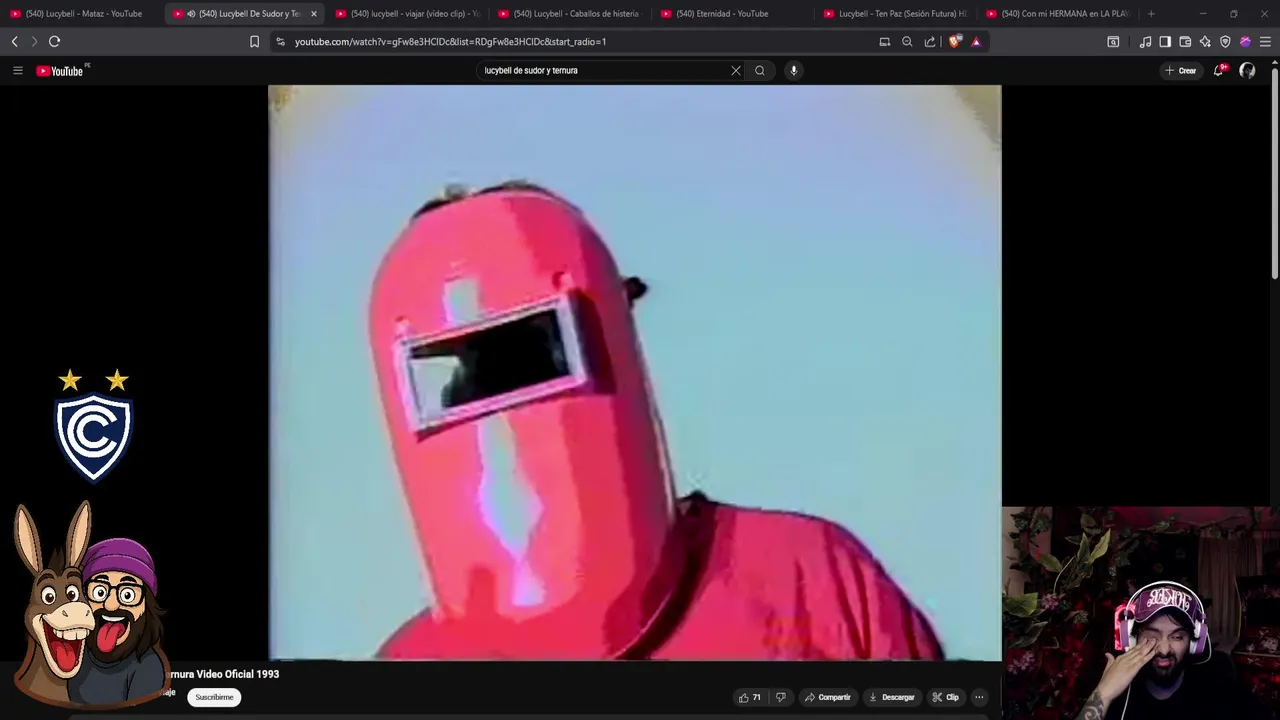Open the Brave VPN shield icon
1280x720 pixels.
[1225, 41]
